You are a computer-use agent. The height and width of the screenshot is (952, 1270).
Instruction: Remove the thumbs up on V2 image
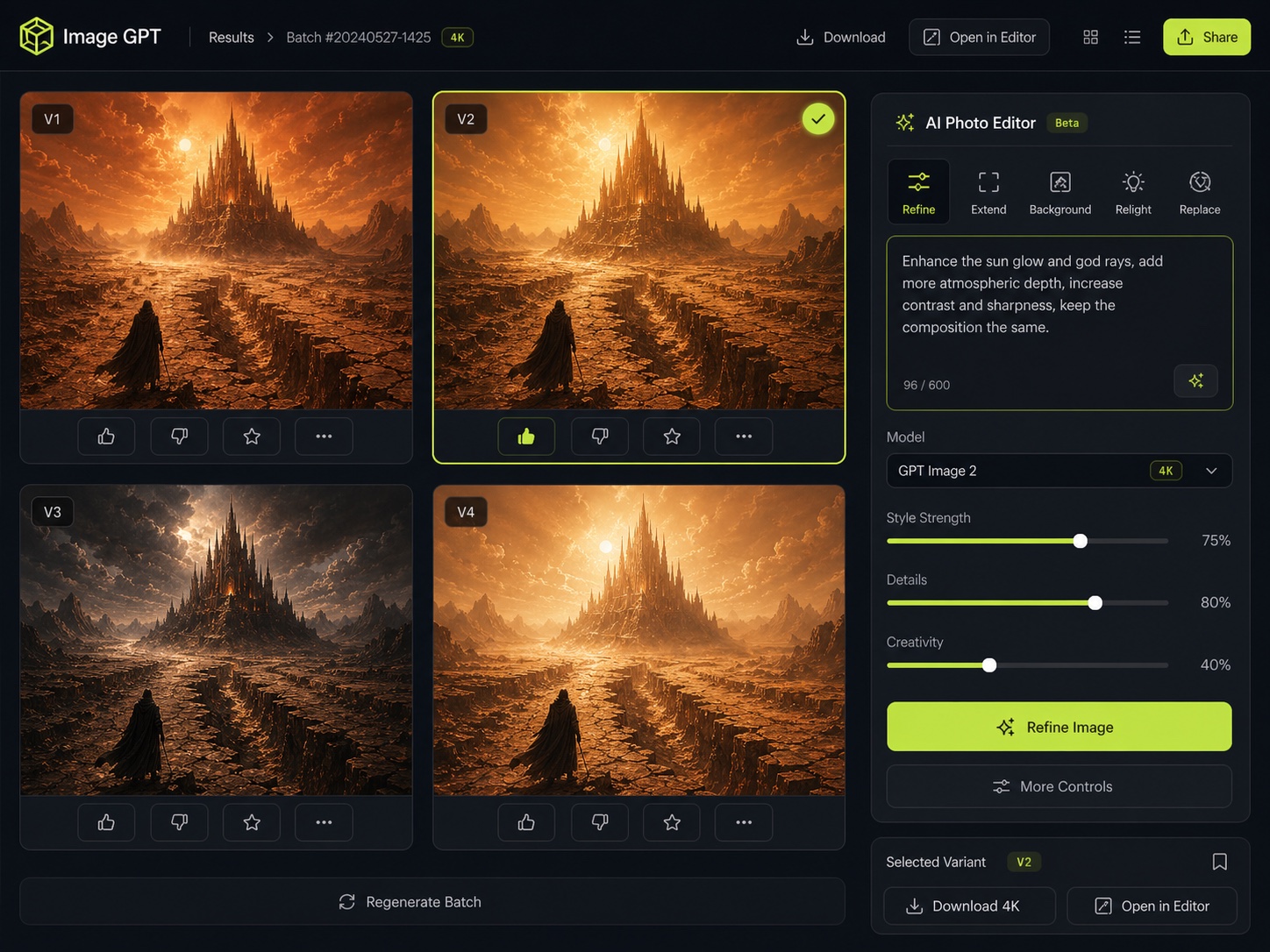click(x=526, y=437)
